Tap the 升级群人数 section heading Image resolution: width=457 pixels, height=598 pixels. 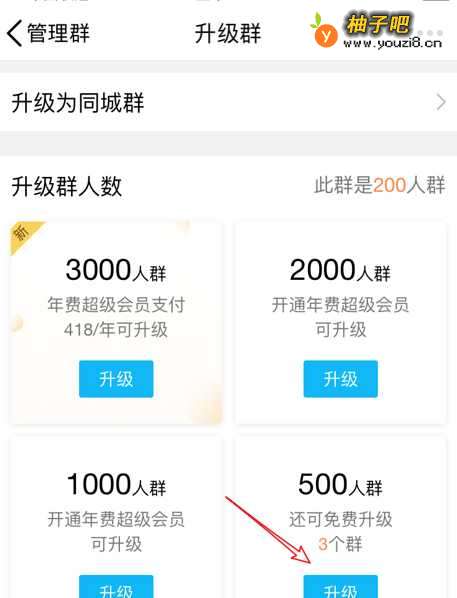click(x=67, y=186)
